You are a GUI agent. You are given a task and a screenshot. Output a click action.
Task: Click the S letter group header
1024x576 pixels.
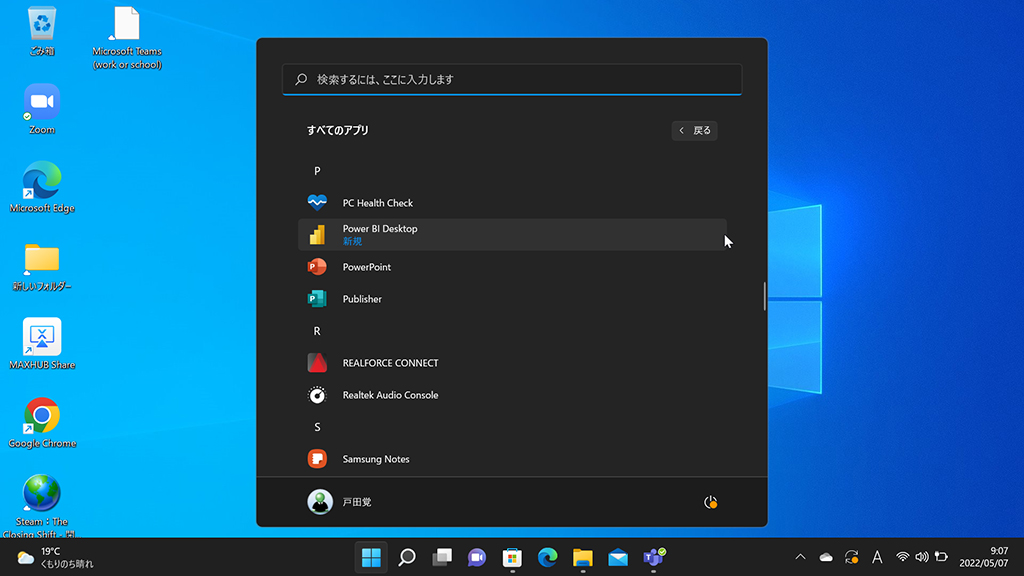(317, 426)
